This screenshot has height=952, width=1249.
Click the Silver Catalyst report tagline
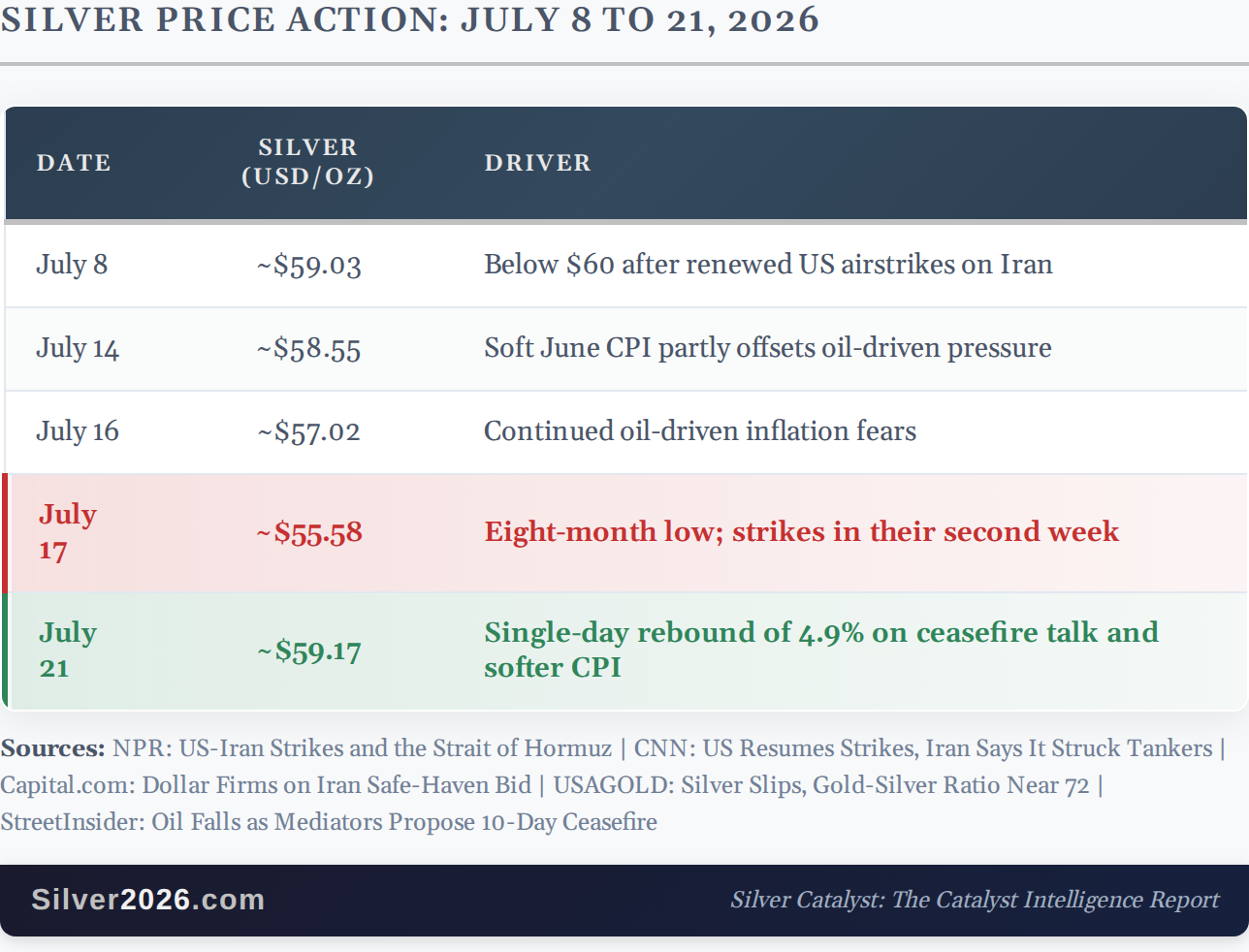[975, 900]
